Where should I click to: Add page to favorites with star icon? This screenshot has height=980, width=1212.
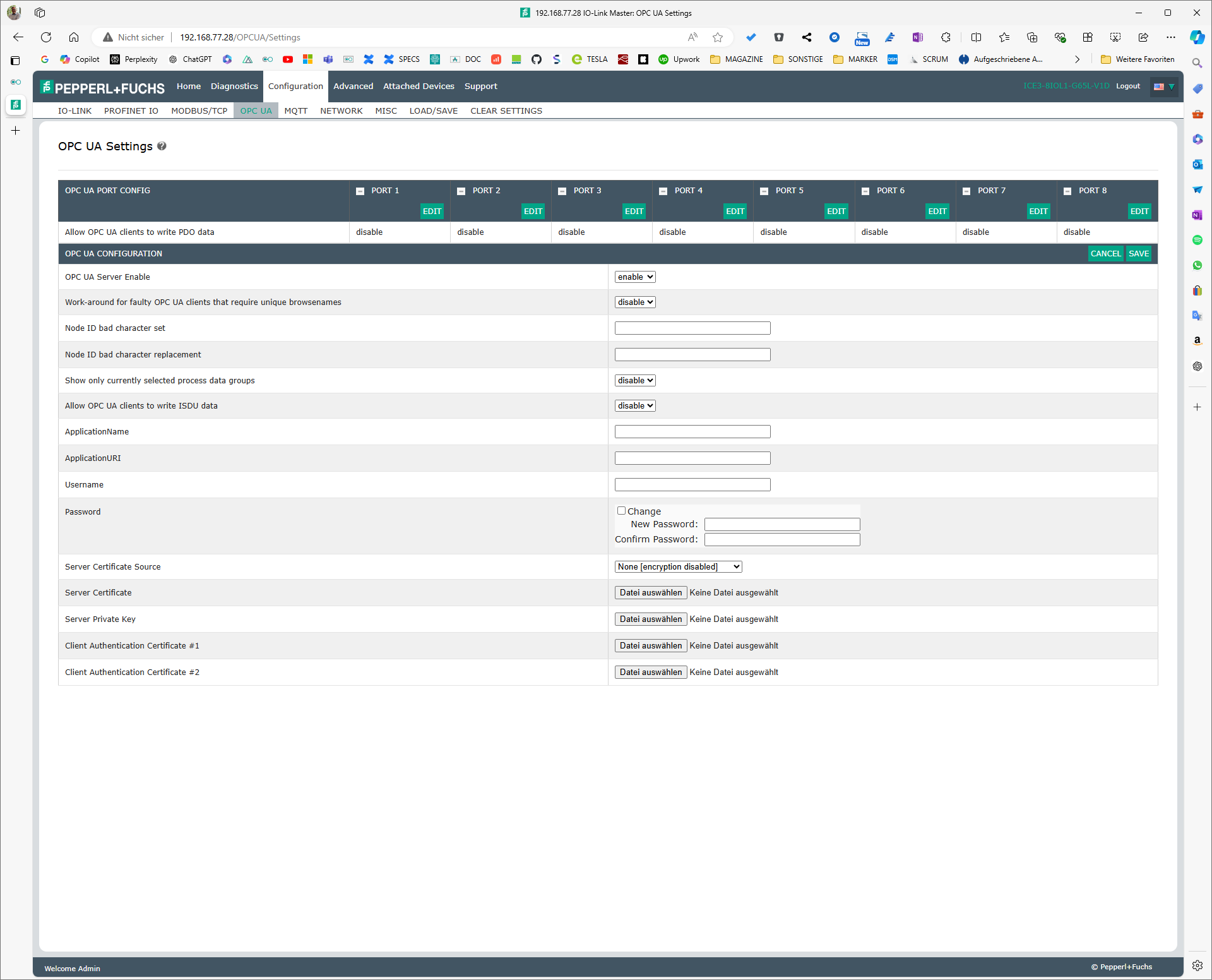718,37
